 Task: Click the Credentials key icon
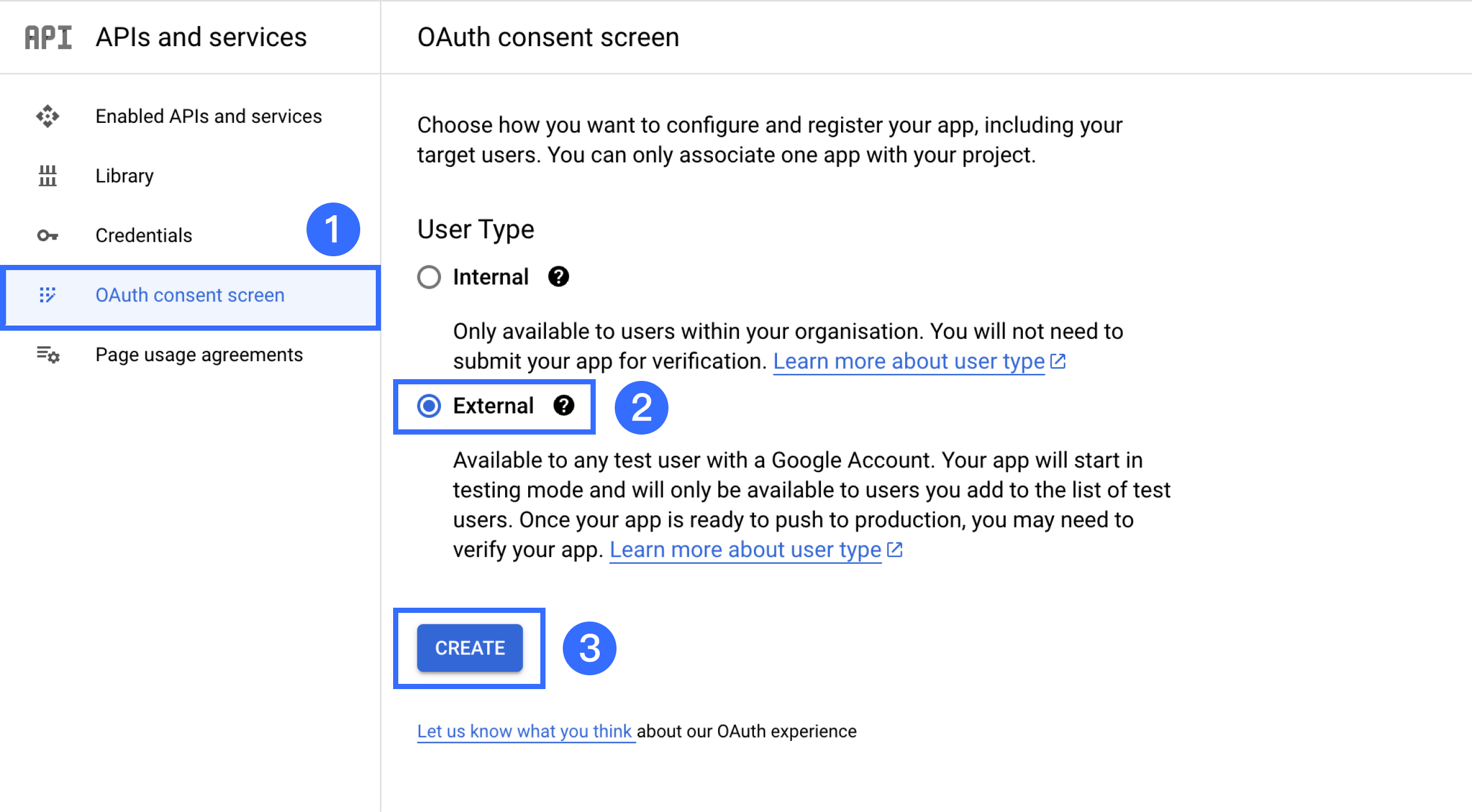(x=47, y=235)
